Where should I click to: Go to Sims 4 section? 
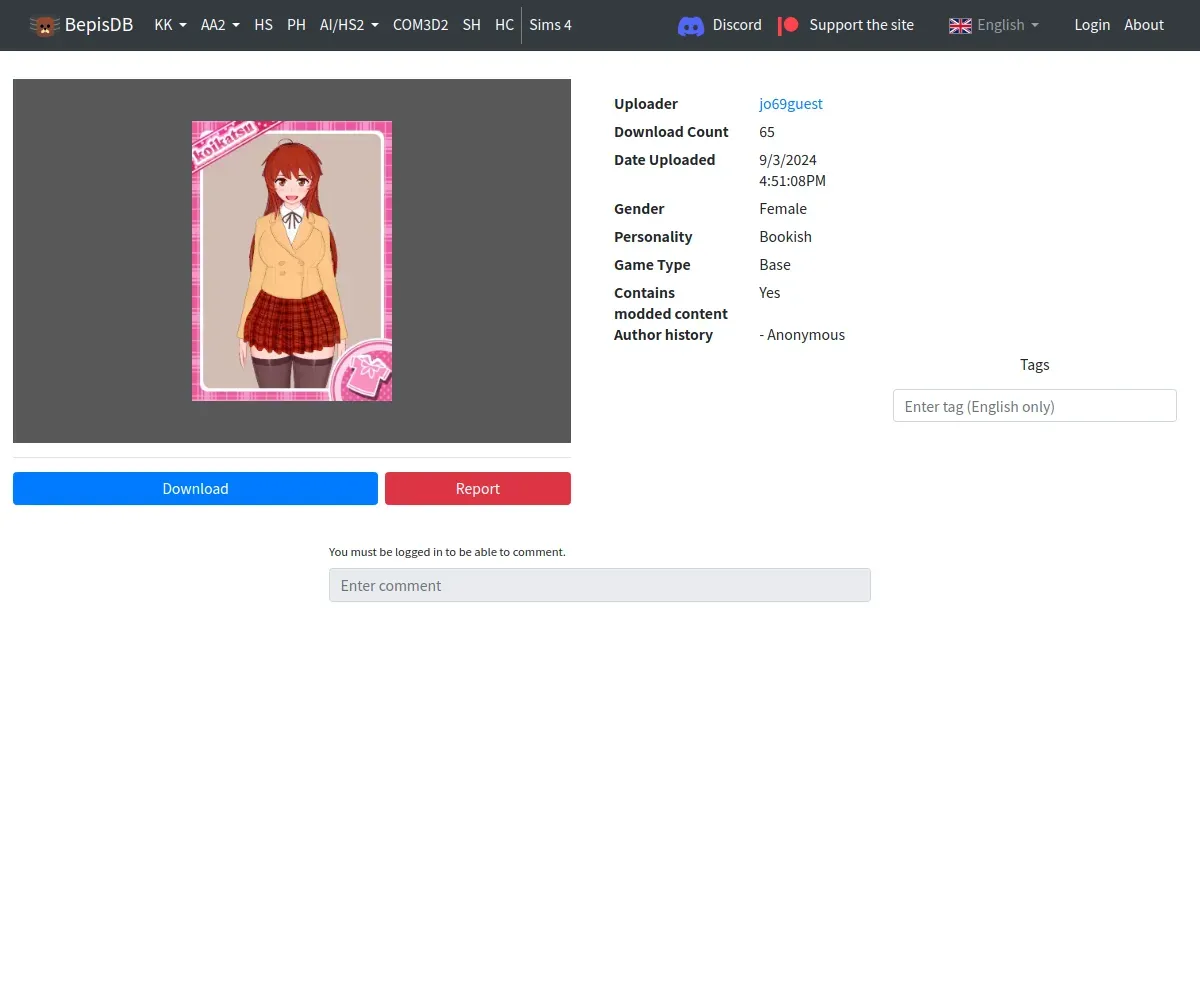[x=550, y=25]
